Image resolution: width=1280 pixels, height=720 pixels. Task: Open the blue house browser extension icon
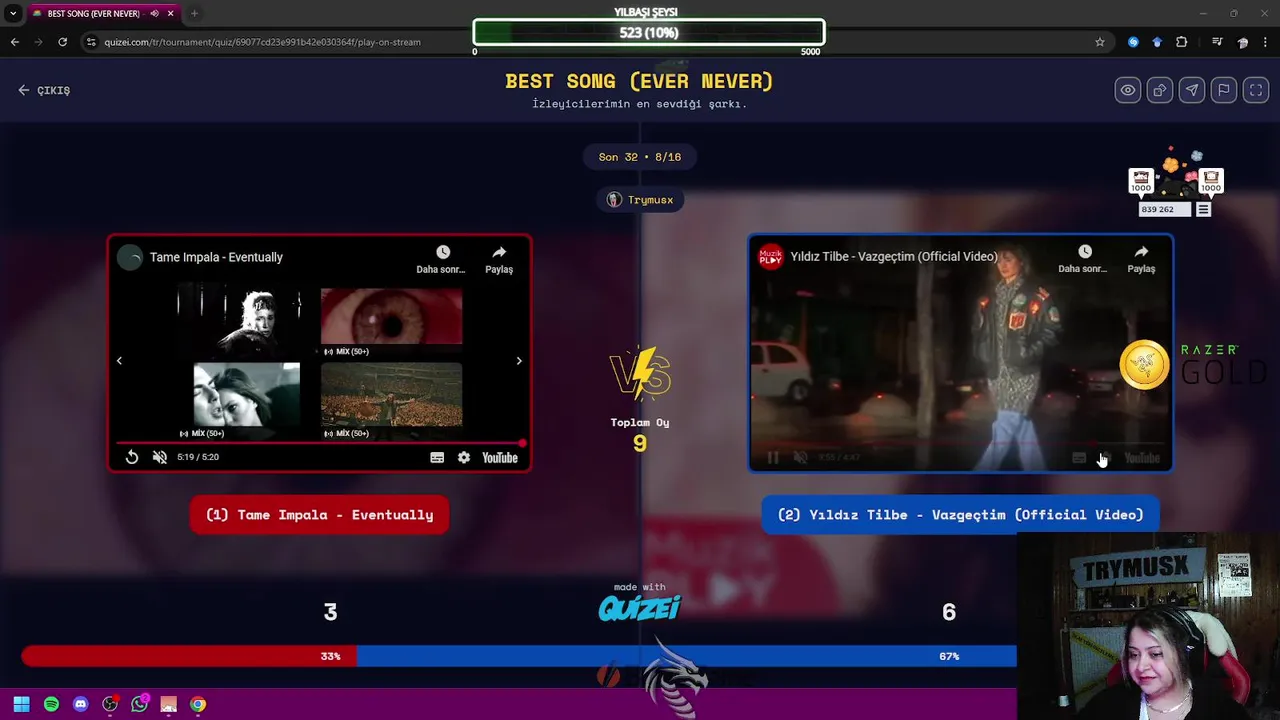click(1157, 42)
